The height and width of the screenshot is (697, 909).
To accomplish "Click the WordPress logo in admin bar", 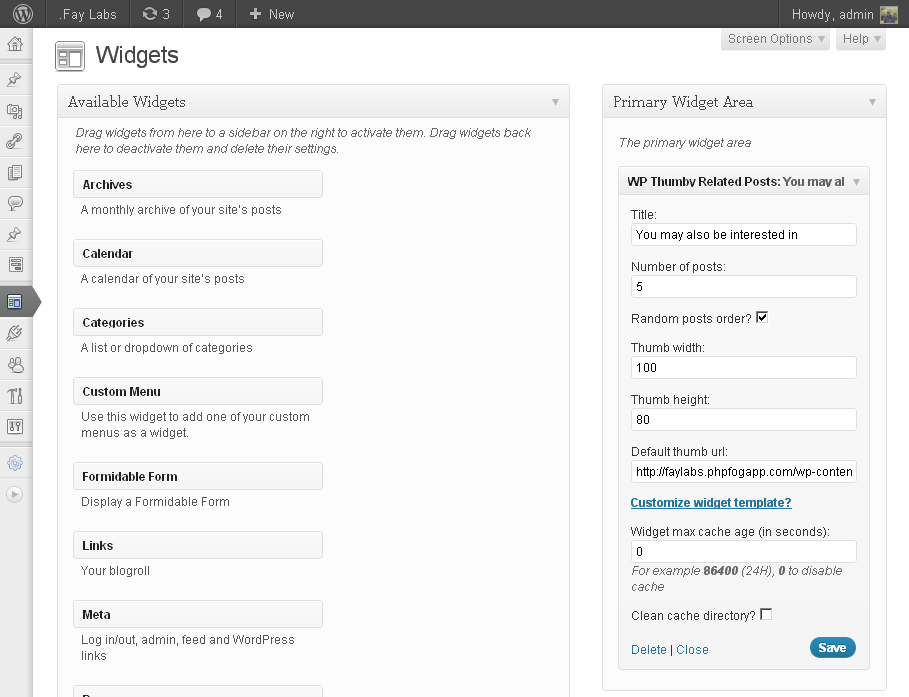I will (x=22, y=14).
